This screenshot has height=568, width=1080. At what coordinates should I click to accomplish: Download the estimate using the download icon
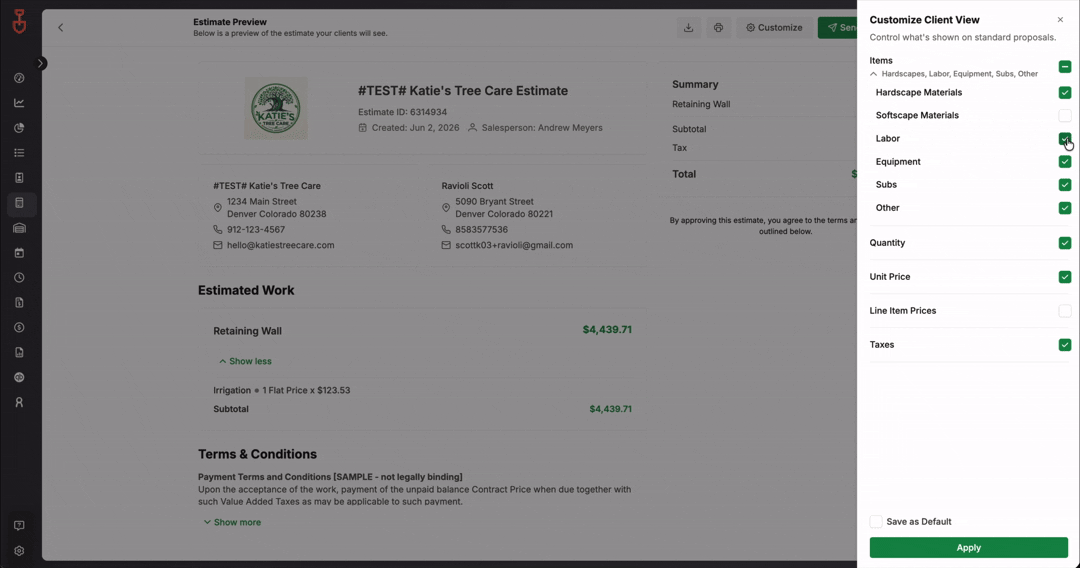(x=688, y=28)
